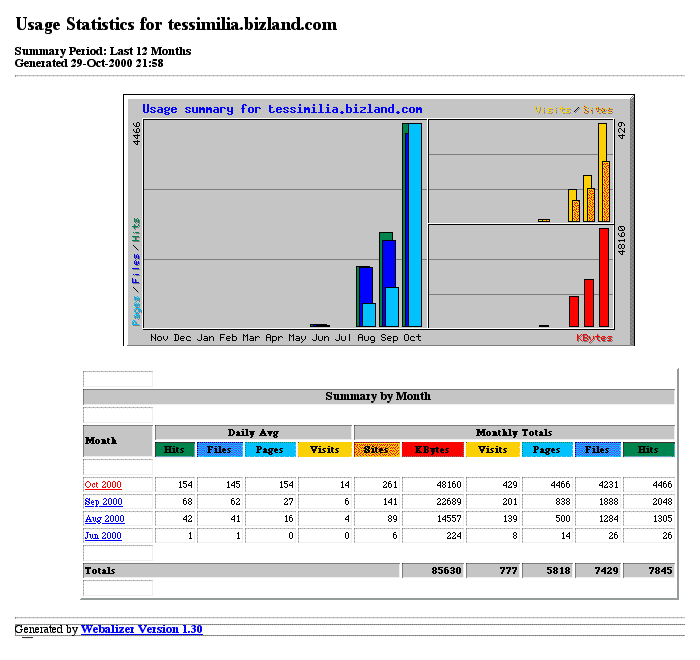Click the Summary by Month table title

pyautogui.click(x=378, y=396)
